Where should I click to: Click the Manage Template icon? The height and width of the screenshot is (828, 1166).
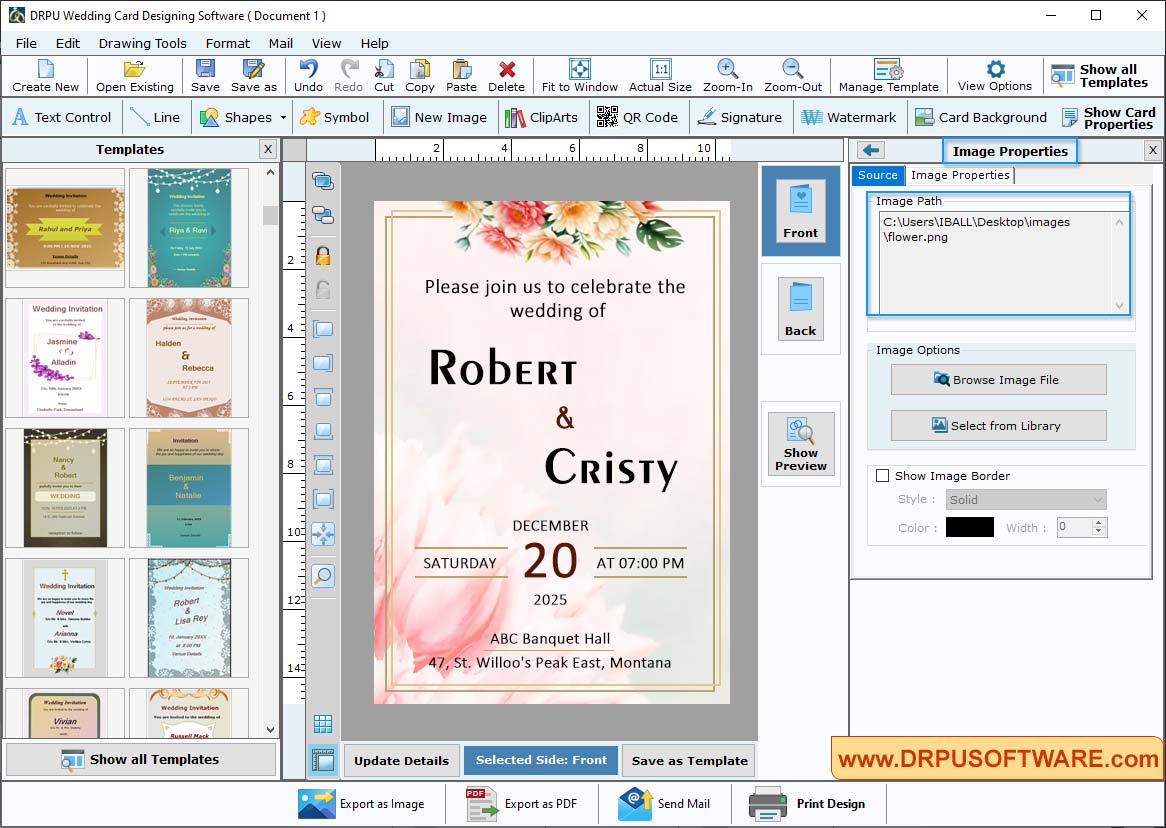pos(886,75)
